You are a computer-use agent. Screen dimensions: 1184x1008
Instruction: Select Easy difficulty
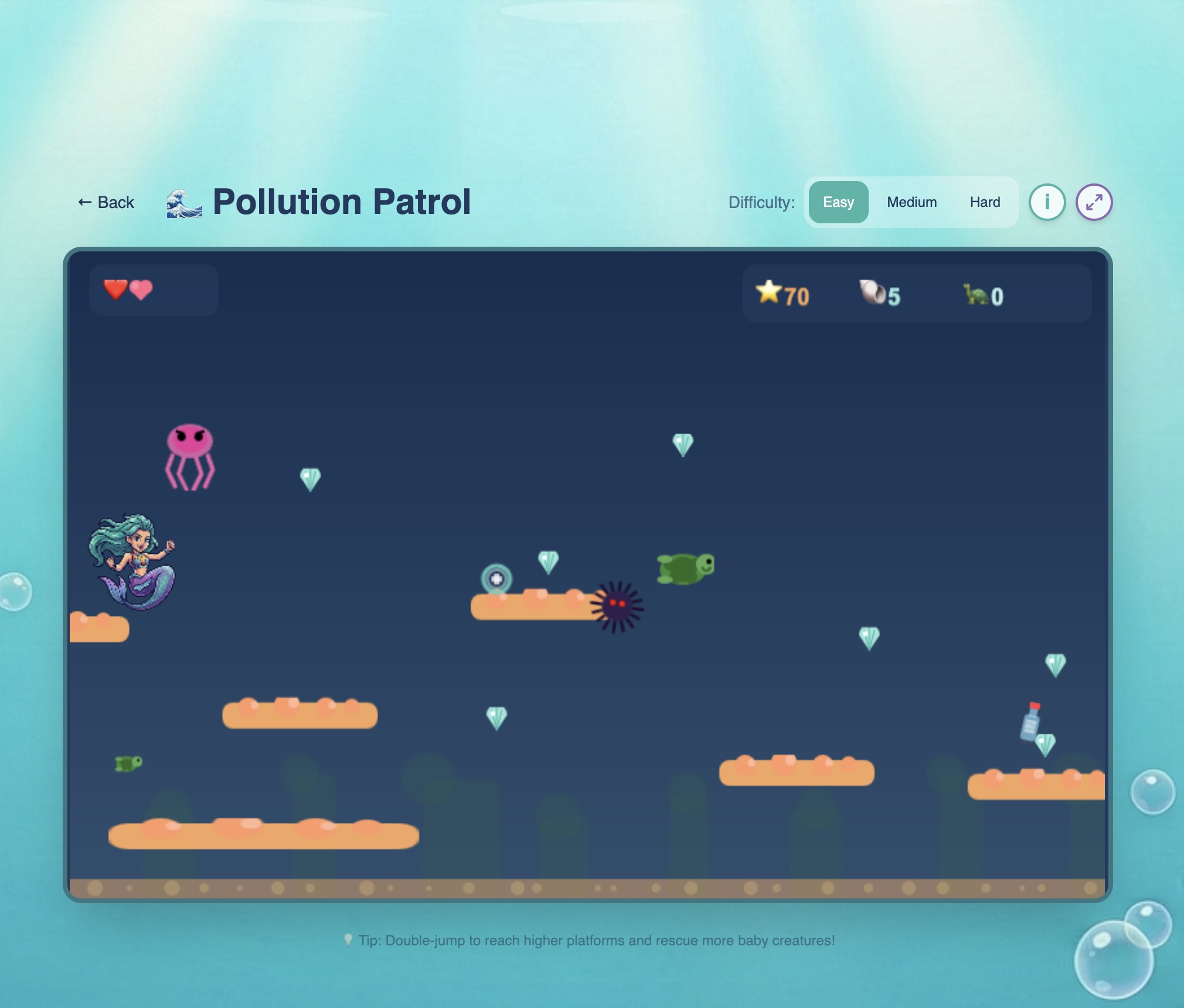[x=838, y=202]
